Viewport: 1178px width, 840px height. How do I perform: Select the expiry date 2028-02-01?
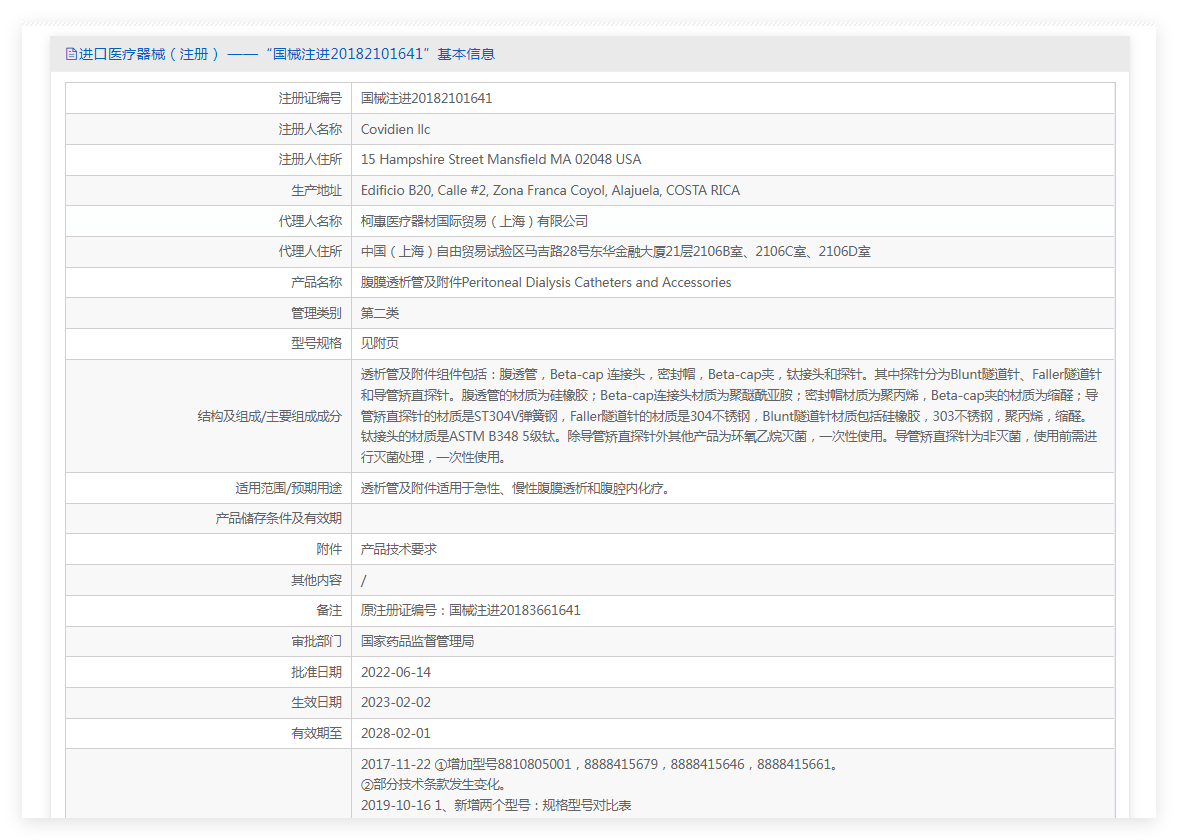(x=395, y=733)
